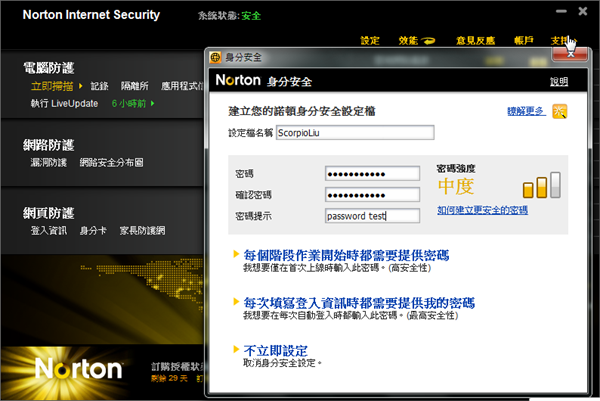
Task: Click the arrow icon next to 效能
Action: (428, 41)
